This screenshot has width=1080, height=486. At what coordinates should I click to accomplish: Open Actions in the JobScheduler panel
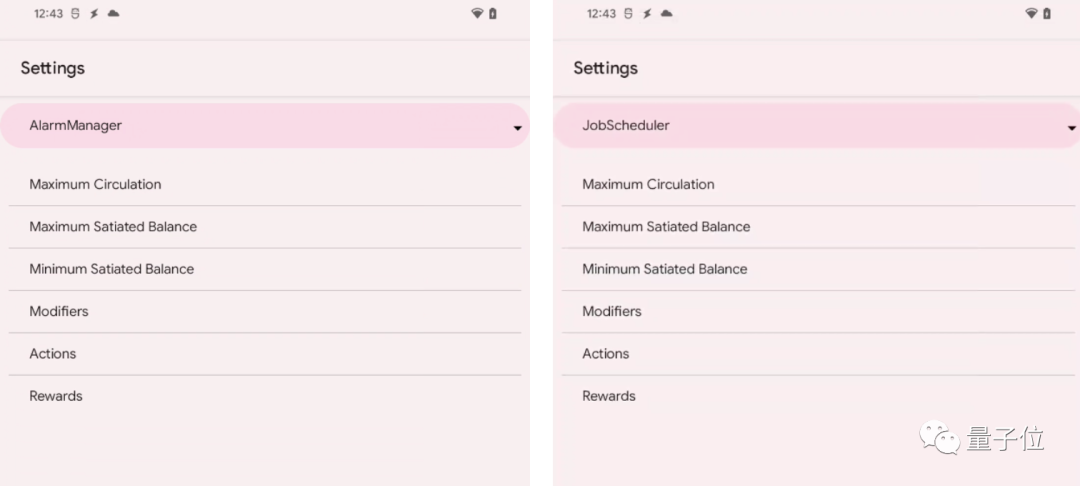[606, 354]
